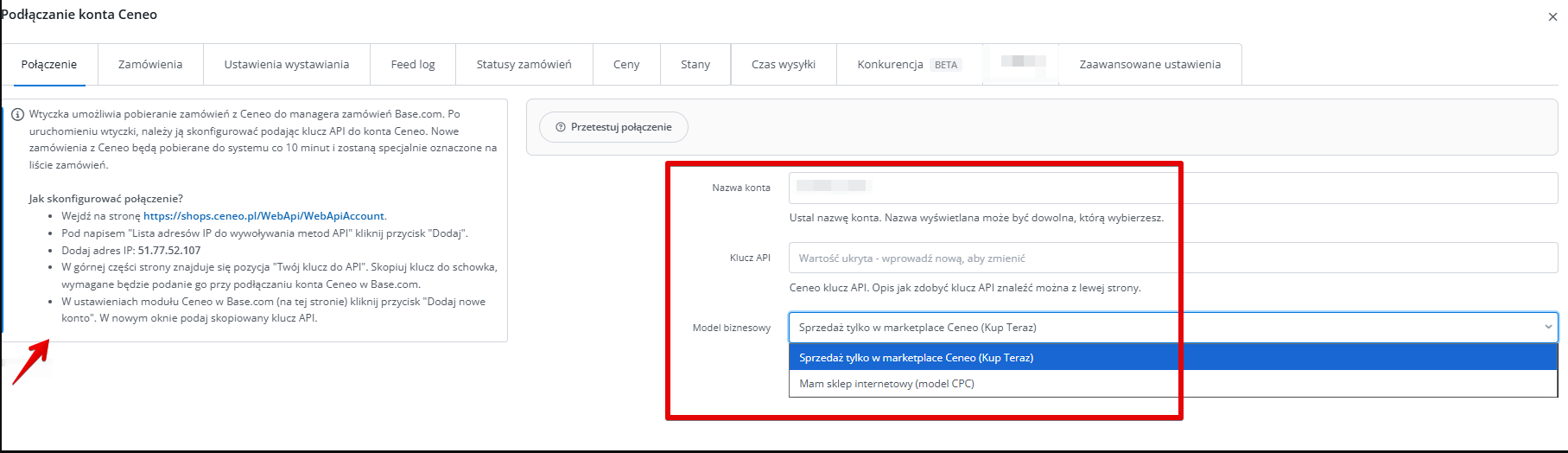Click the info icon in the instructions panel
The width and height of the screenshot is (1568, 453).
pos(17,114)
